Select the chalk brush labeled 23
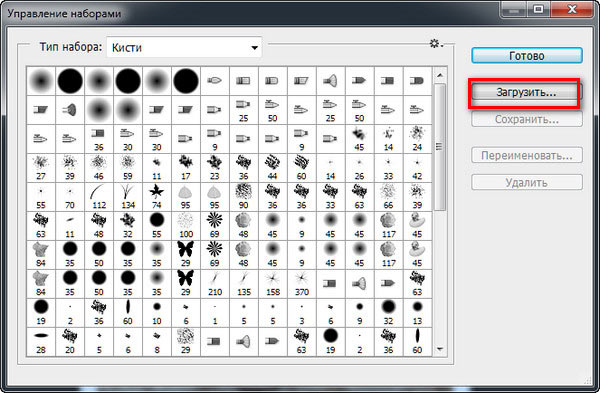This screenshot has width=600, height=393. [x=215, y=168]
